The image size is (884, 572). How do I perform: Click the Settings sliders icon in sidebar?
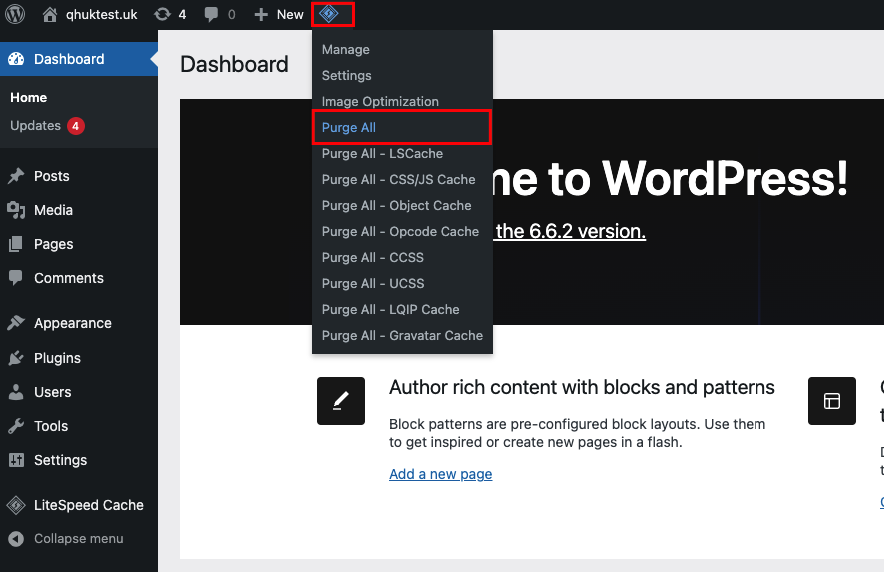[16, 460]
